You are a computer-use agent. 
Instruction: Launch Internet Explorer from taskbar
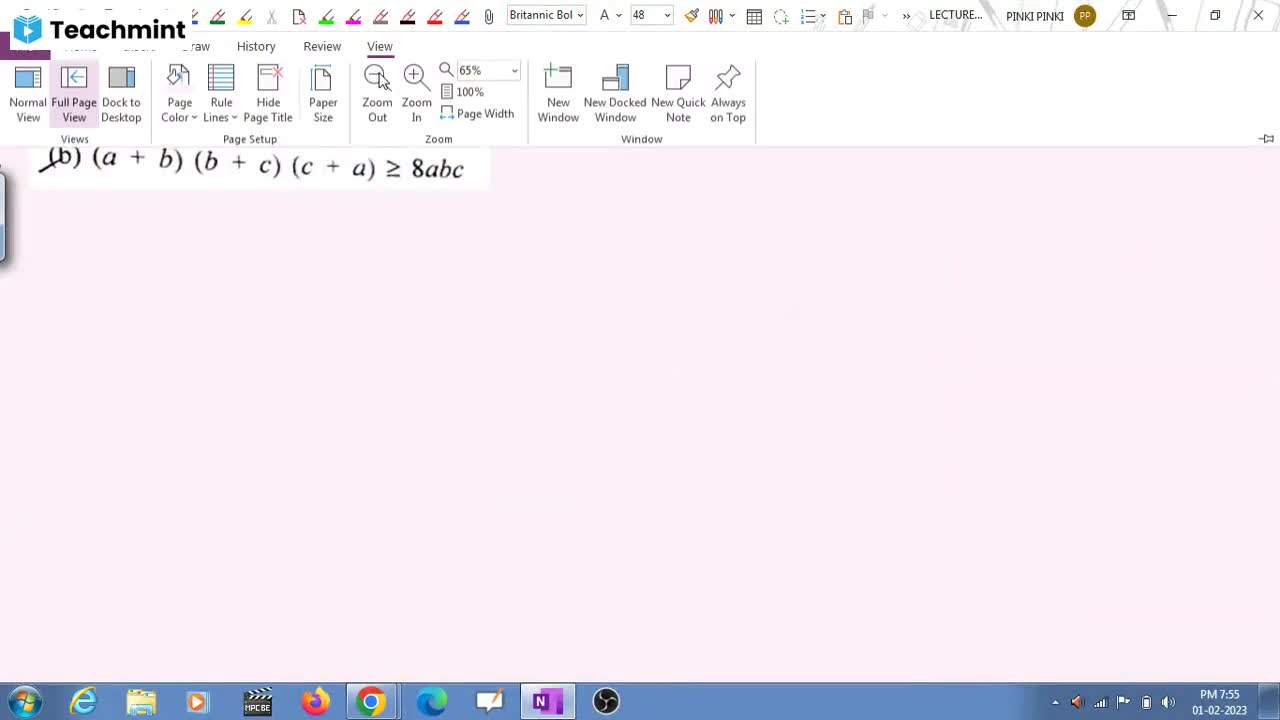click(x=84, y=702)
